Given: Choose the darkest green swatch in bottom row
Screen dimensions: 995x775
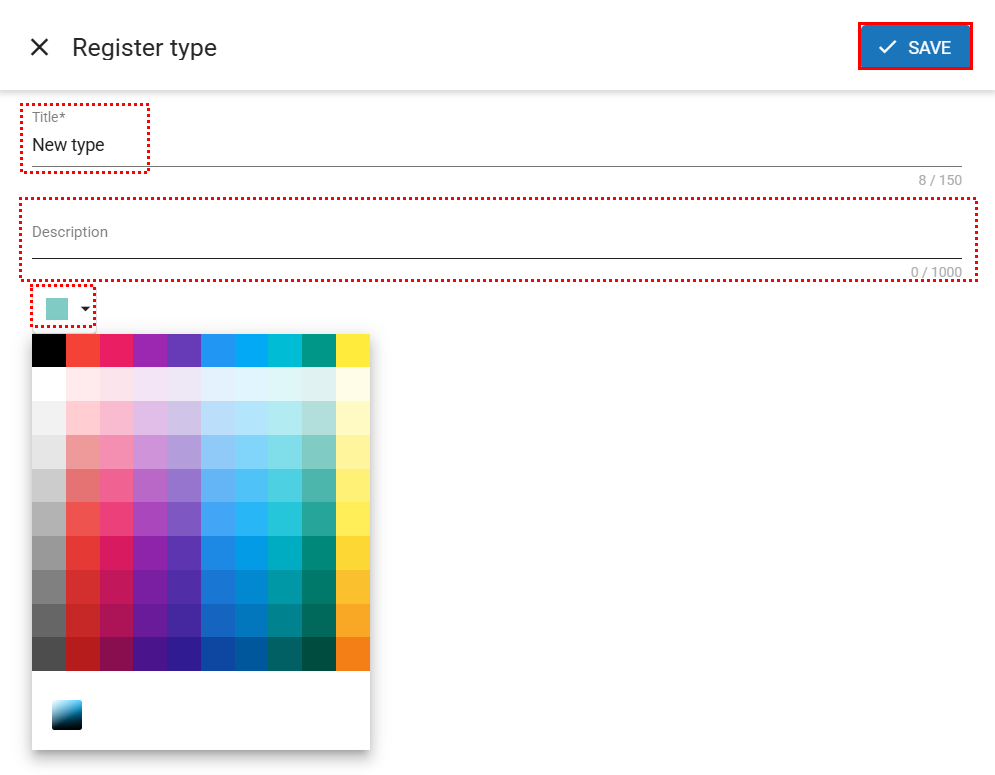Looking at the screenshot, I should point(319,654).
